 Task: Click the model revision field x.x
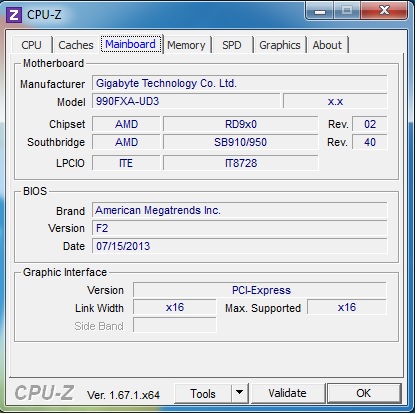coord(335,101)
